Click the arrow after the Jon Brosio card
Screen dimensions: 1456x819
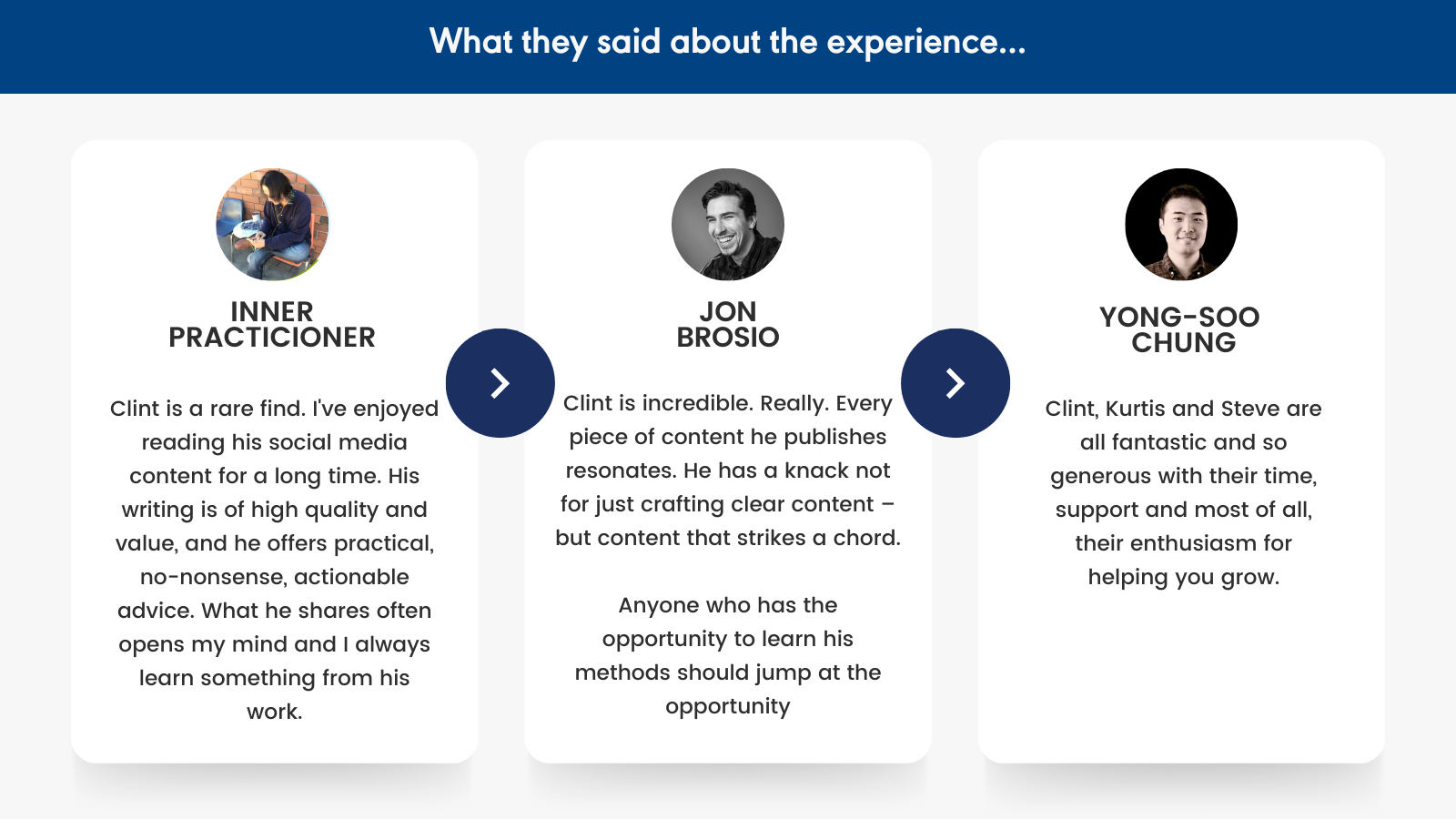pos(955,383)
